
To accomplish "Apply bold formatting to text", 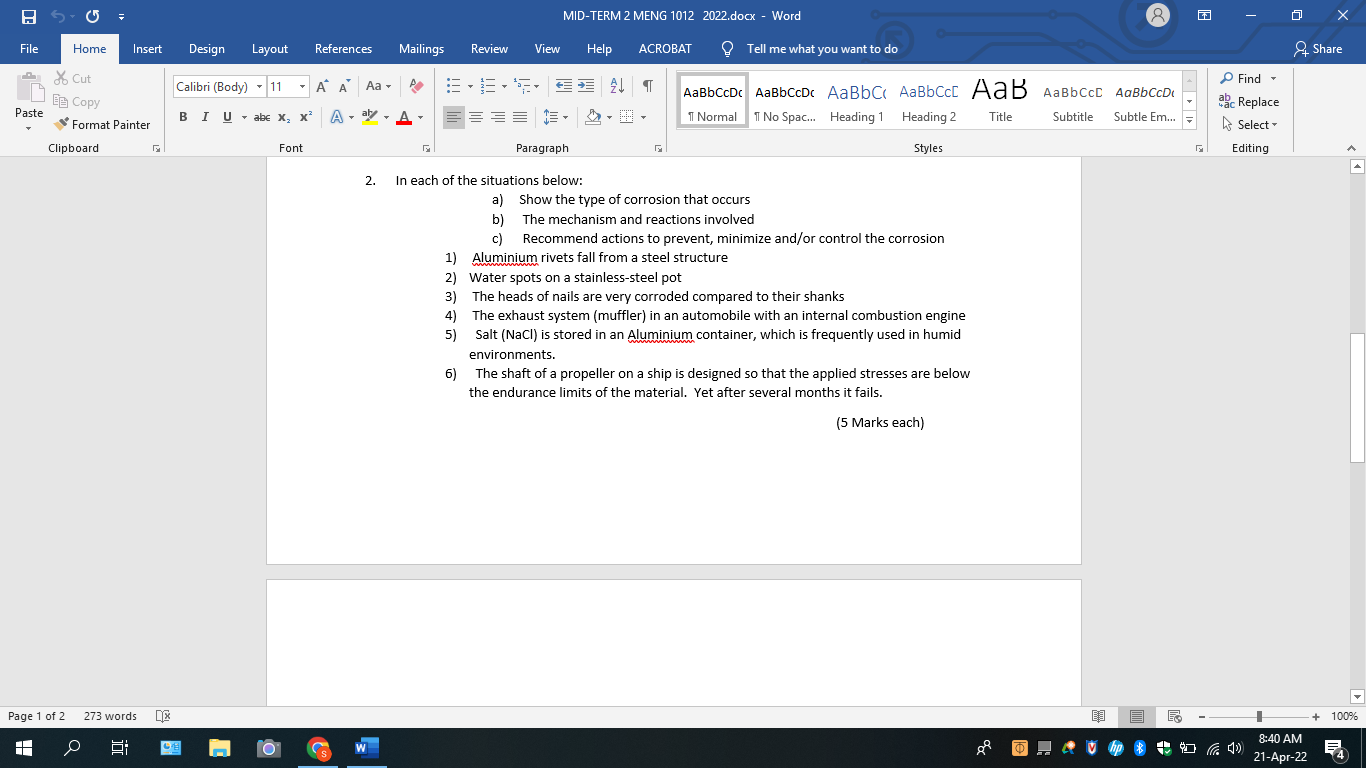I will point(183,117).
